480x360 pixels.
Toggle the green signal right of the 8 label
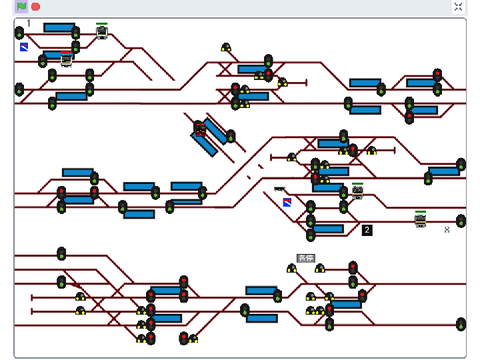[x=461, y=221]
